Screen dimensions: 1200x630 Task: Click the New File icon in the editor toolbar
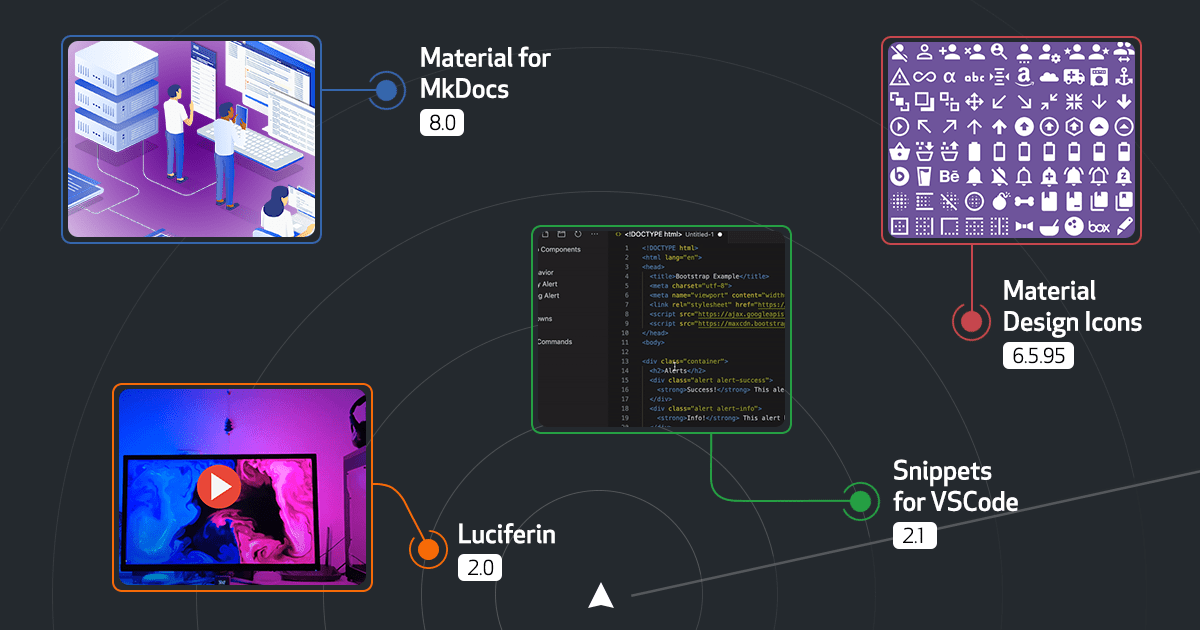(x=545, y=234)
